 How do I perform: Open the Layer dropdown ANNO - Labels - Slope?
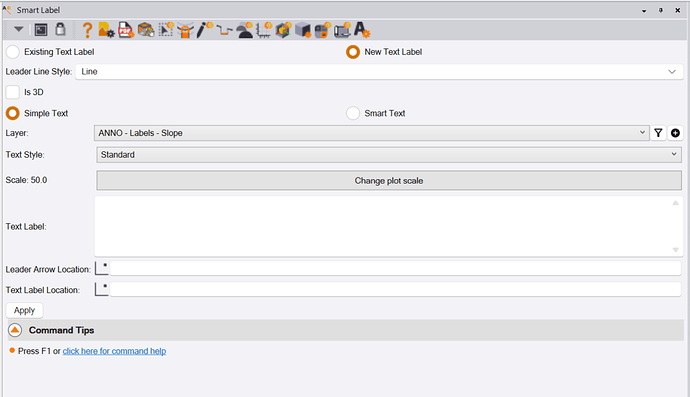371,133
